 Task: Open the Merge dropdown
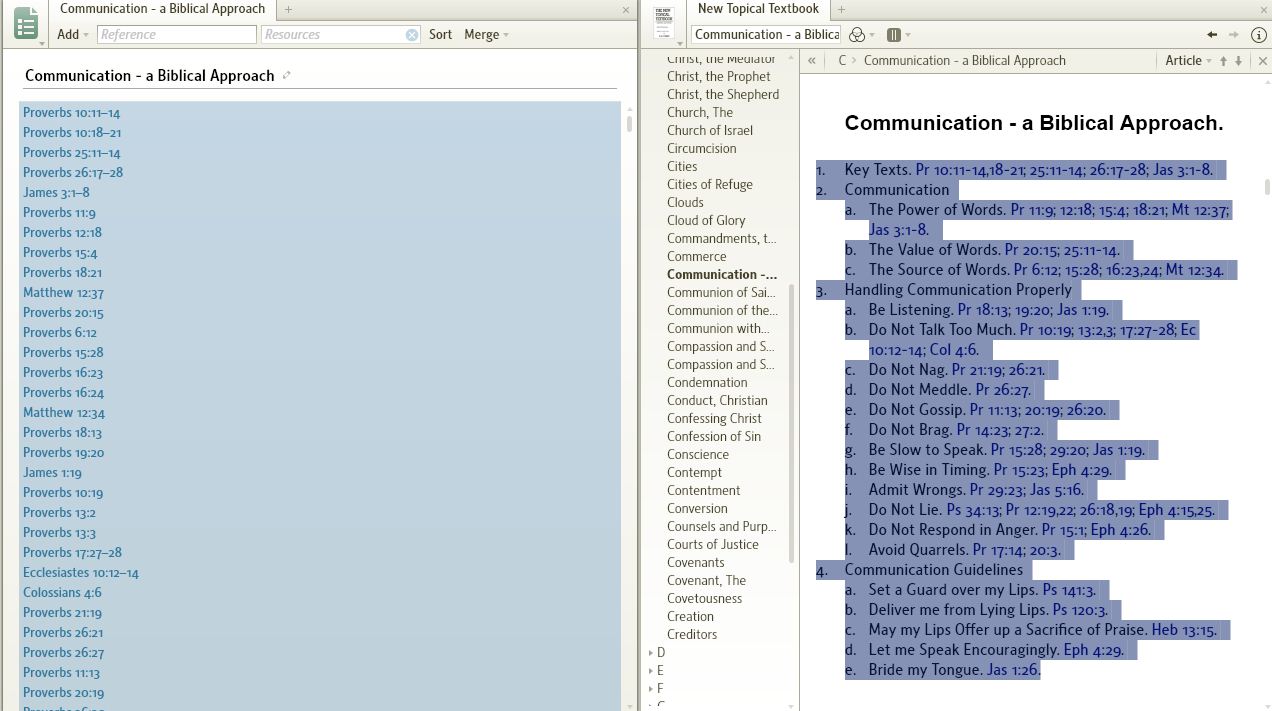pos(480,34)
